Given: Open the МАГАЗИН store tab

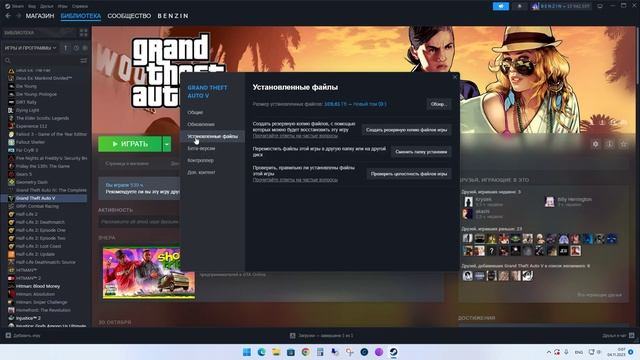Looking at the screenshot, I should pyautogui.click(x=40, y=16).
